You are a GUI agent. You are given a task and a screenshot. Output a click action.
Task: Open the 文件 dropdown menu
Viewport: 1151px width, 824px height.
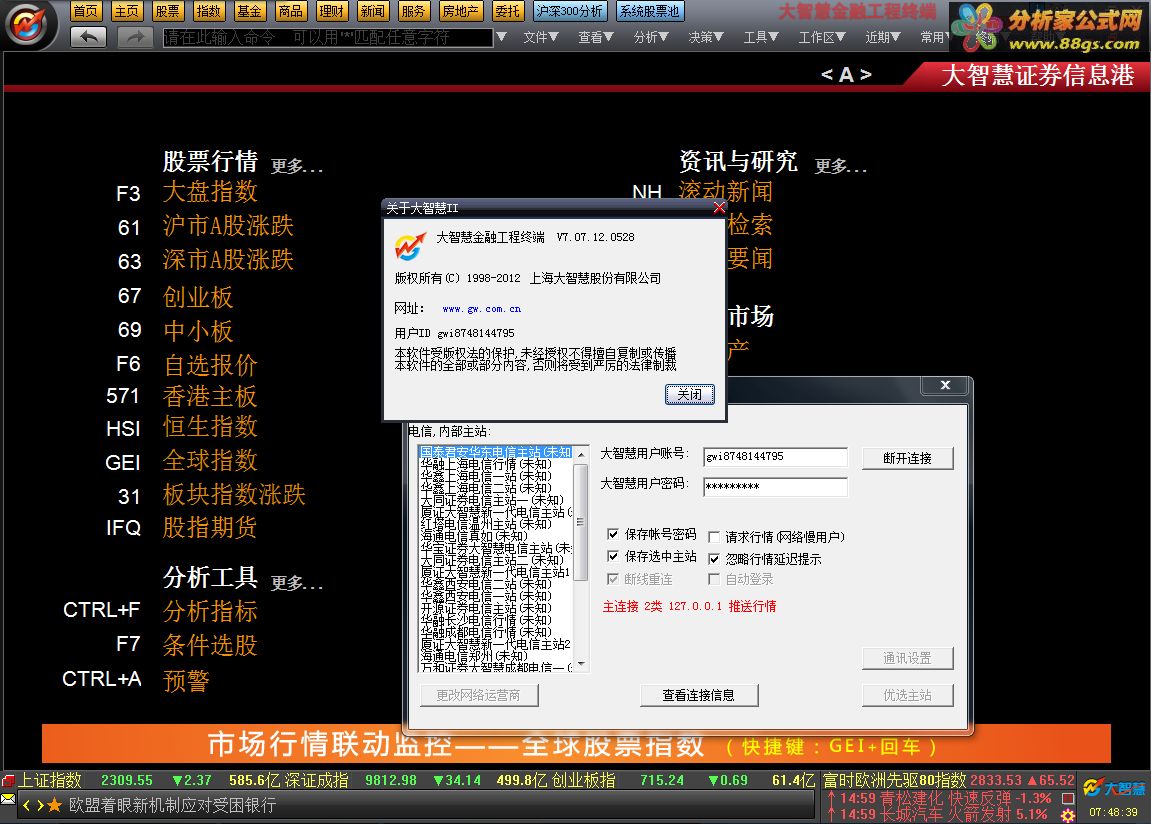point(540,37)
